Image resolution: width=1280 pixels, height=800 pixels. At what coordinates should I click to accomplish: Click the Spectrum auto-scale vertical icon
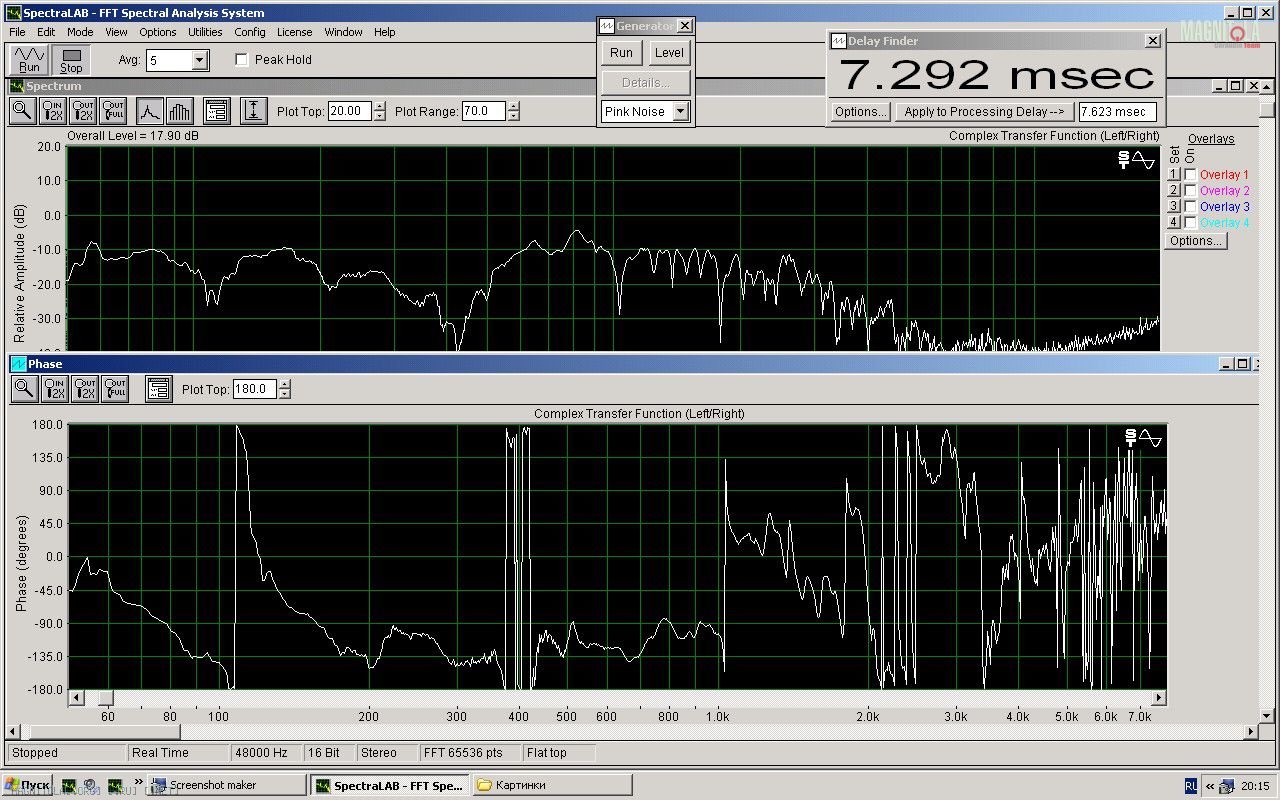click(254, 111)
